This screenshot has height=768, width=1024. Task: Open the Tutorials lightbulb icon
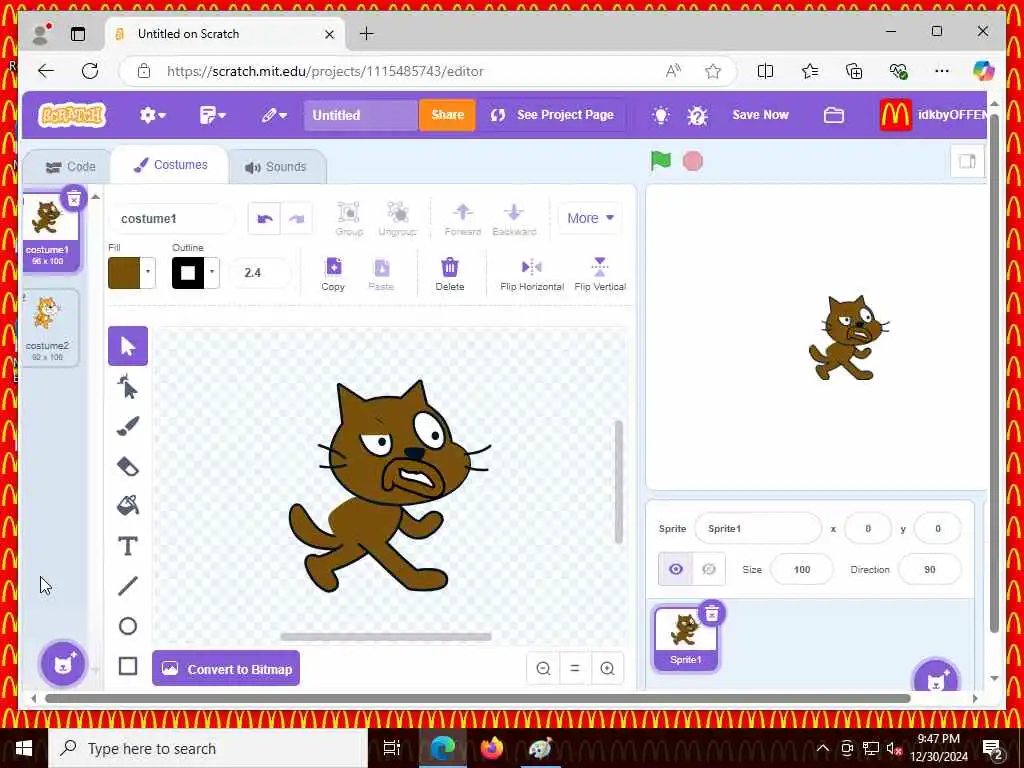coord(661,116)
